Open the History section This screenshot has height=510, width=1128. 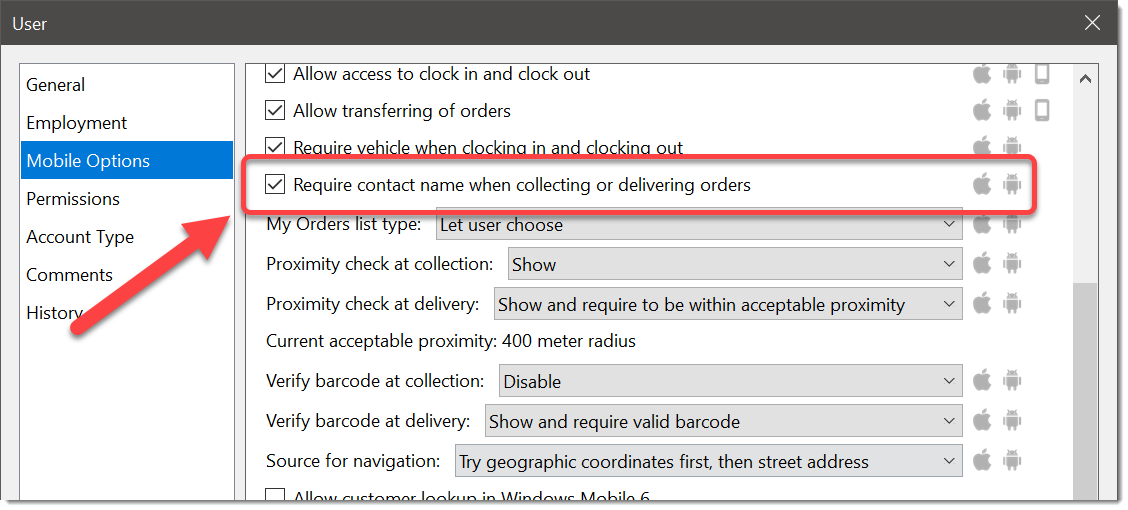pos(127,313)
